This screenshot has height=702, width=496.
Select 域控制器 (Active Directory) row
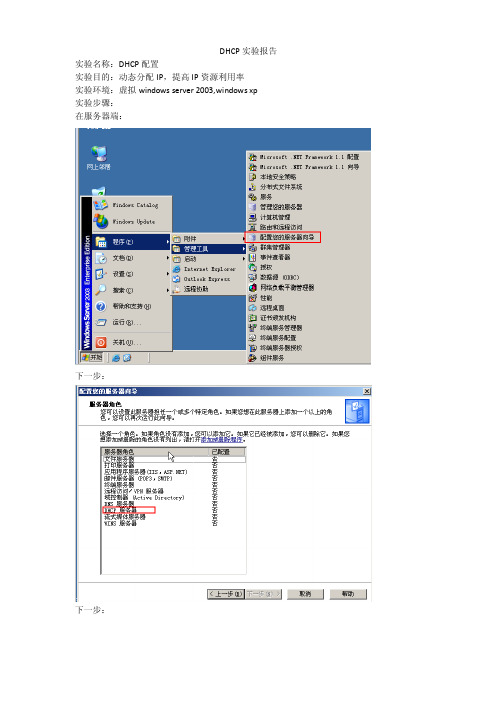tap(174, 497)
